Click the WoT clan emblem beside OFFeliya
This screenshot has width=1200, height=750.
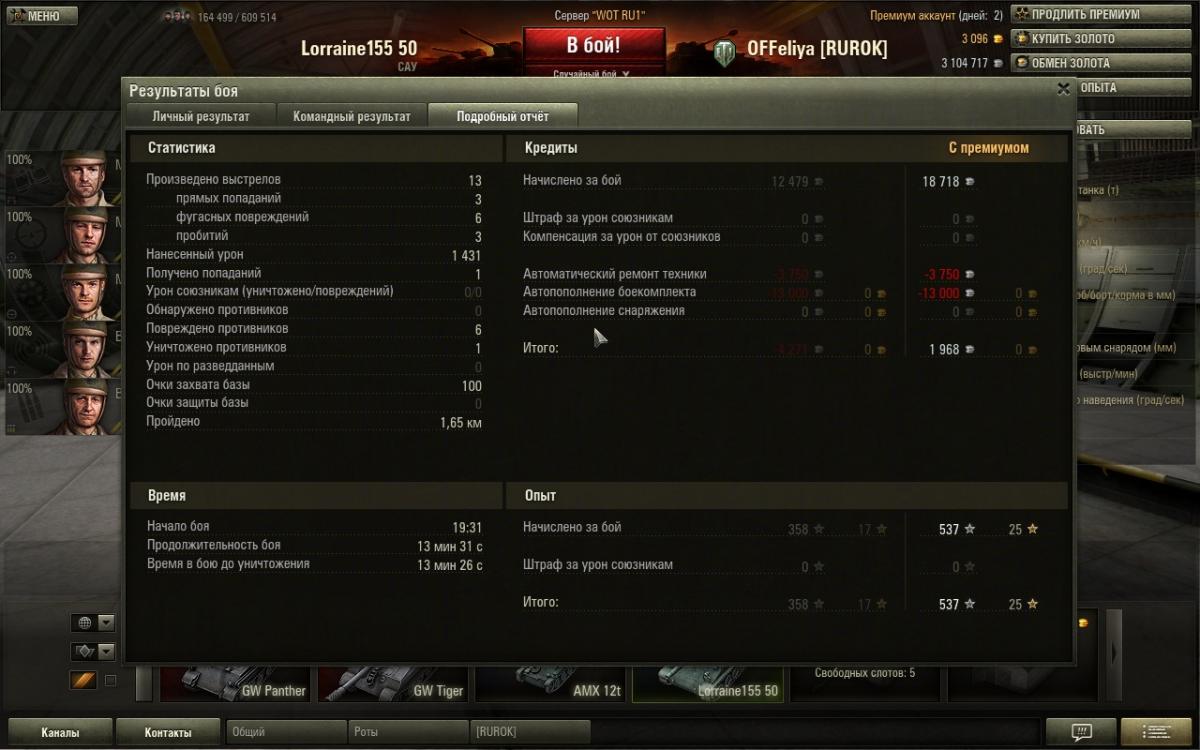click(x=726, y=51)
